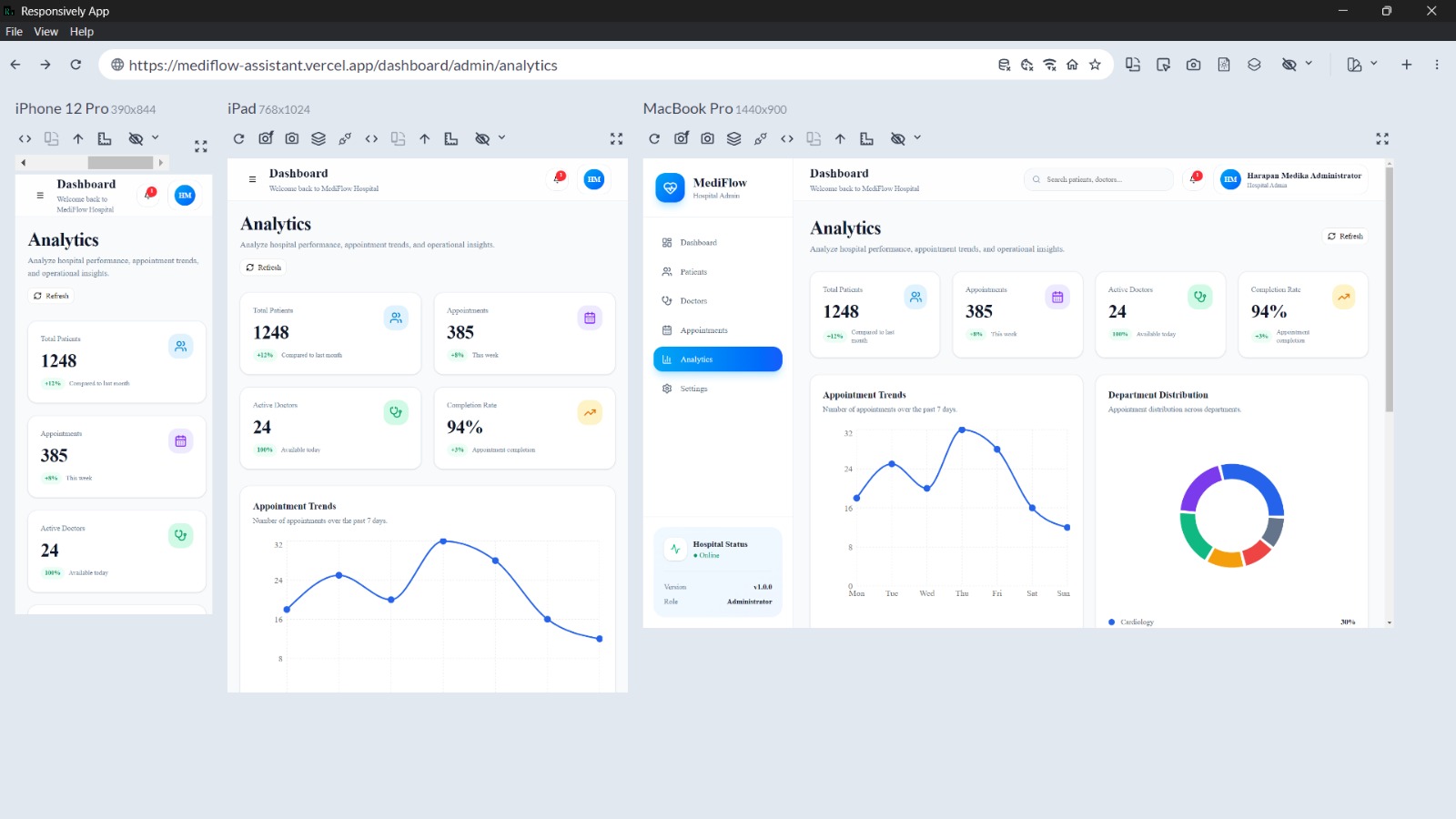1456x819 pixels.
Task: Clear cookies using the cookie-x icon
Action: coord(1026,65)
